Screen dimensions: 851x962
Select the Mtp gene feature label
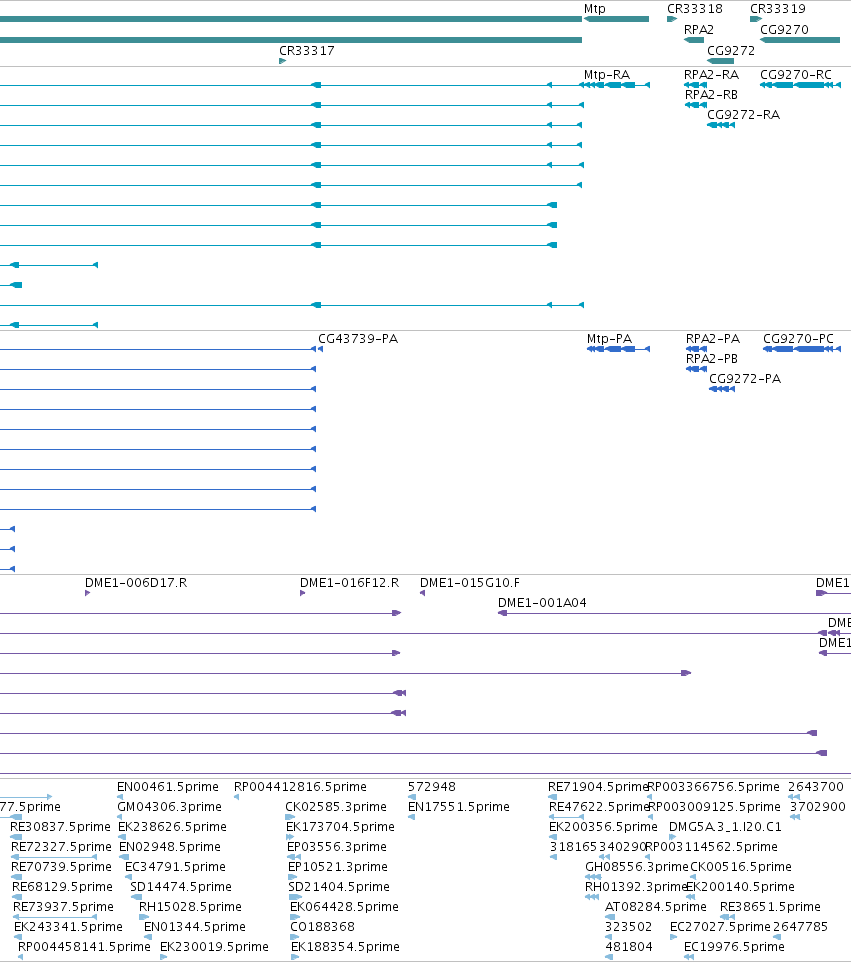coord(595,9)
